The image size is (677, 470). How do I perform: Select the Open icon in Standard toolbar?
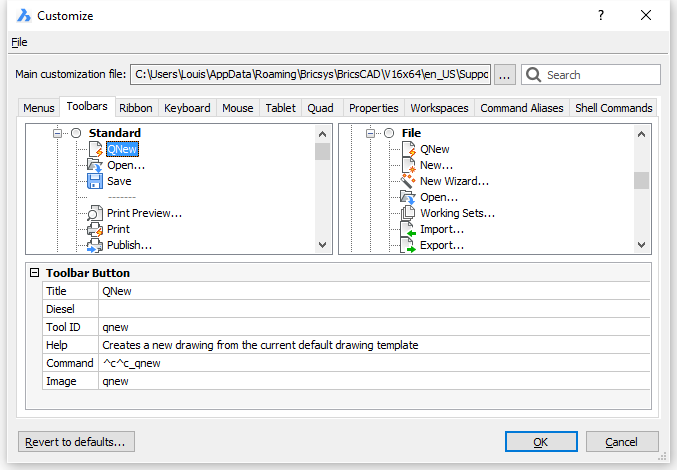[95, 165]
